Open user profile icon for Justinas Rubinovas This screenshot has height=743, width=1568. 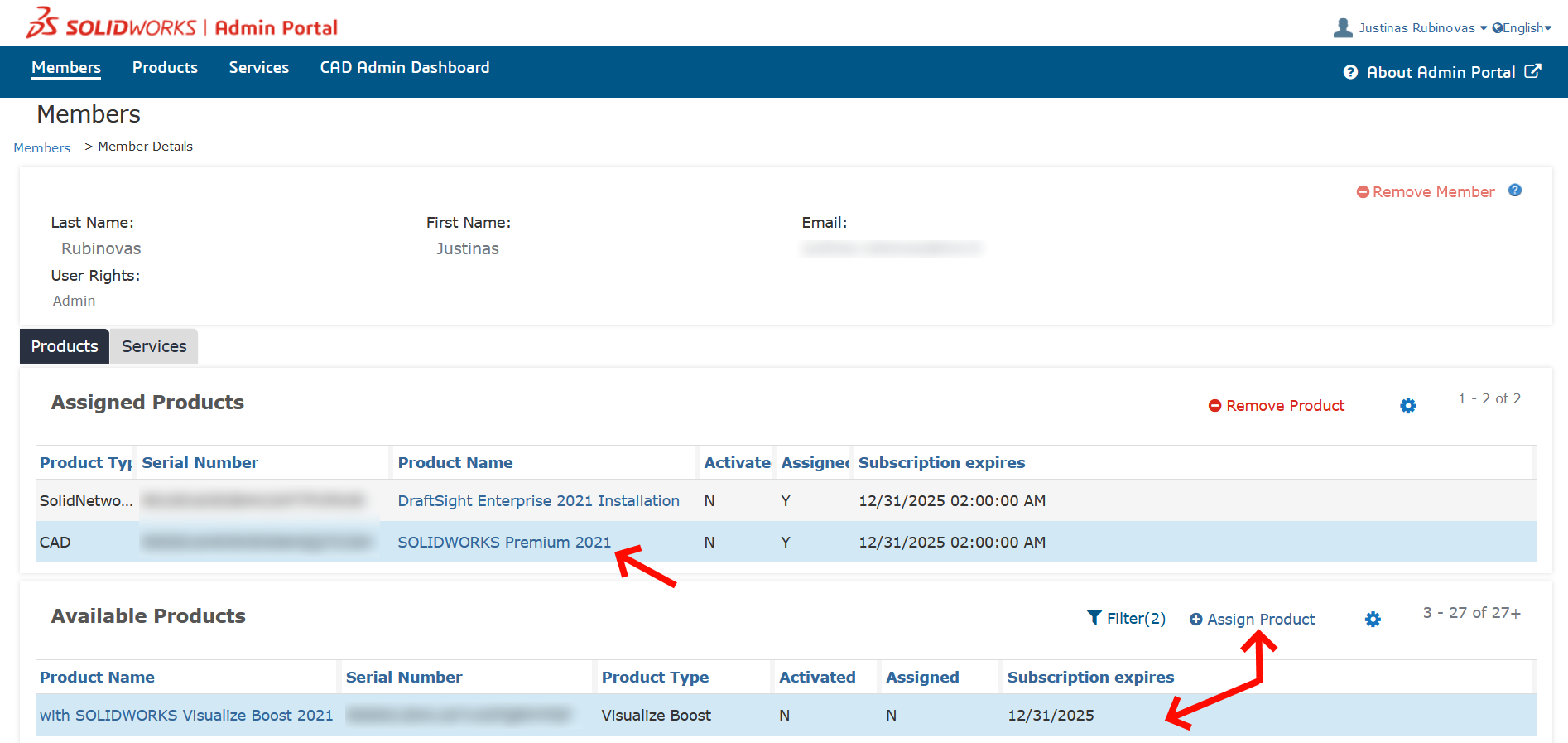coord(1343,28)
